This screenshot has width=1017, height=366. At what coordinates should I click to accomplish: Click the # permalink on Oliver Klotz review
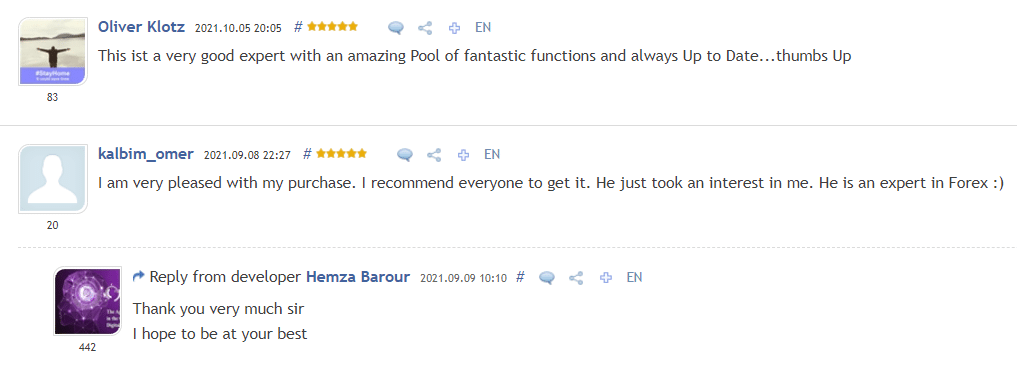coord(298,27)
